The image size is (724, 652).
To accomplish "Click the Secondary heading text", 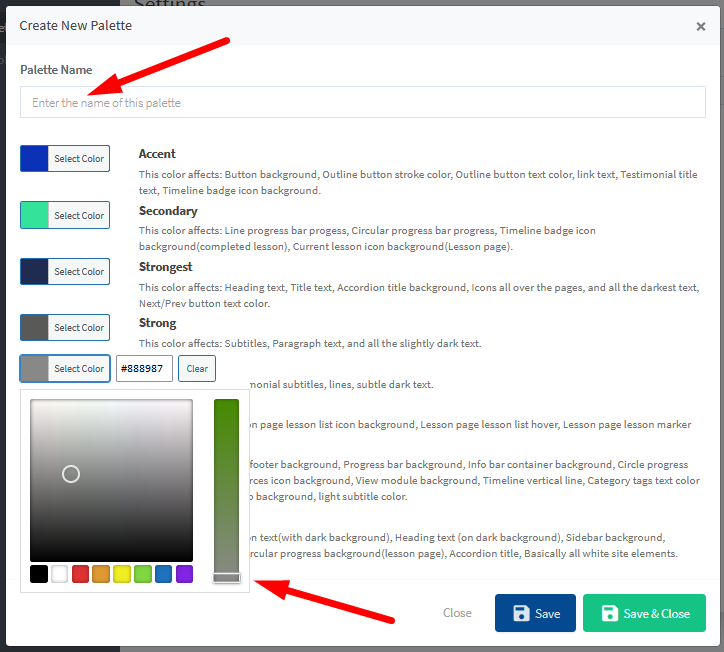I will 168,211.
